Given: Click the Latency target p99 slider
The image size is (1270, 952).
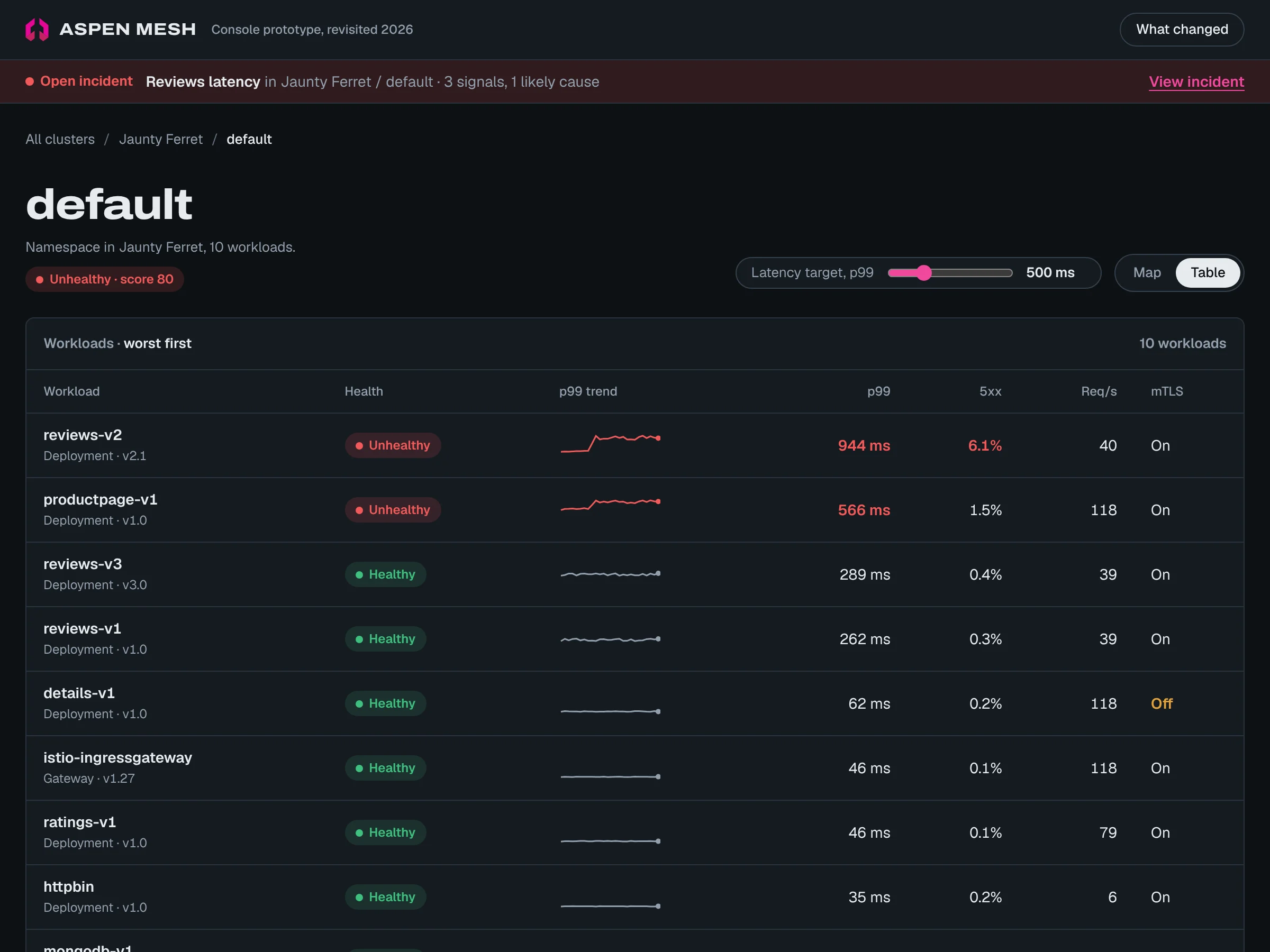Looking at the screenshot, I should tap(950, 272).
